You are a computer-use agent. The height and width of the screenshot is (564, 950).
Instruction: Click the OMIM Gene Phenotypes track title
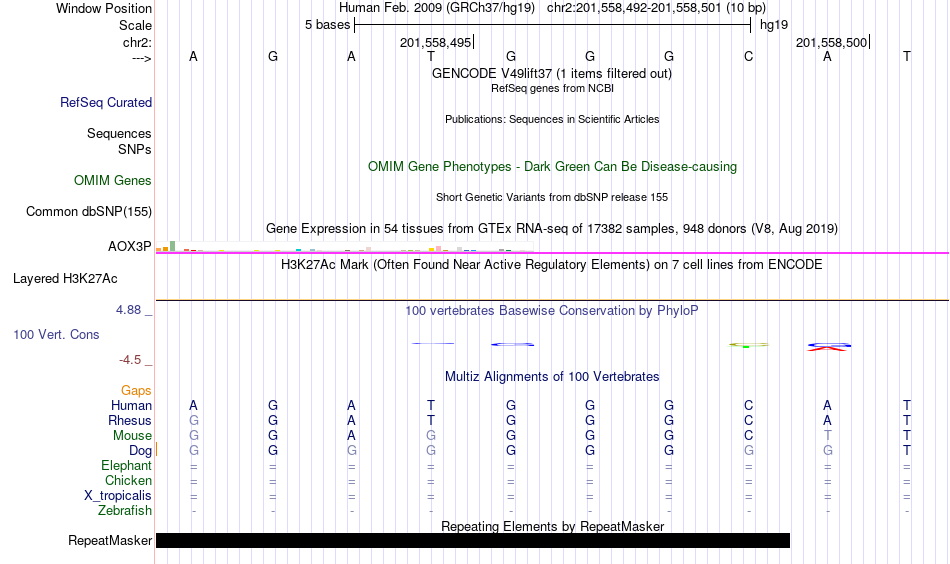tap(552, 167)
